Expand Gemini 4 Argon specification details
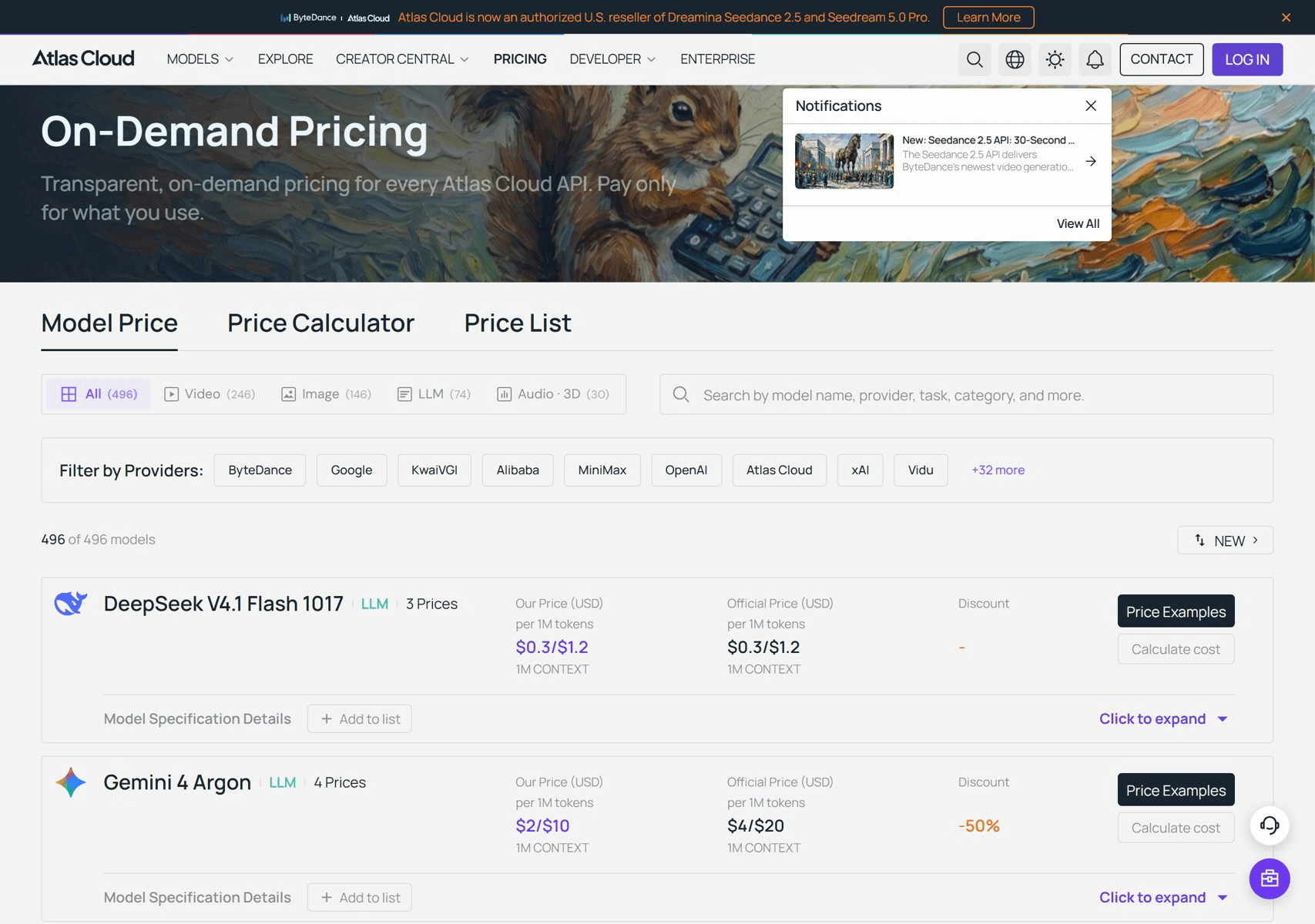 tap(1163, 898)
